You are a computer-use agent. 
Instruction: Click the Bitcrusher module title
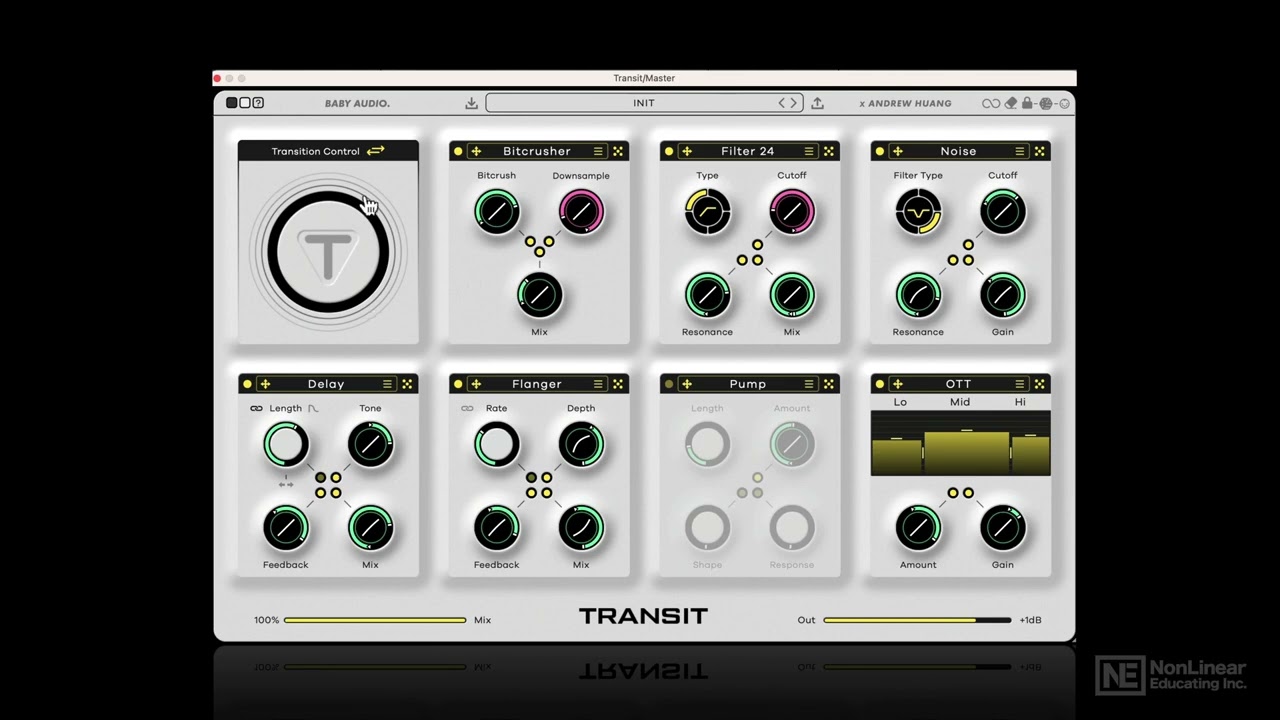coord(537,151)
